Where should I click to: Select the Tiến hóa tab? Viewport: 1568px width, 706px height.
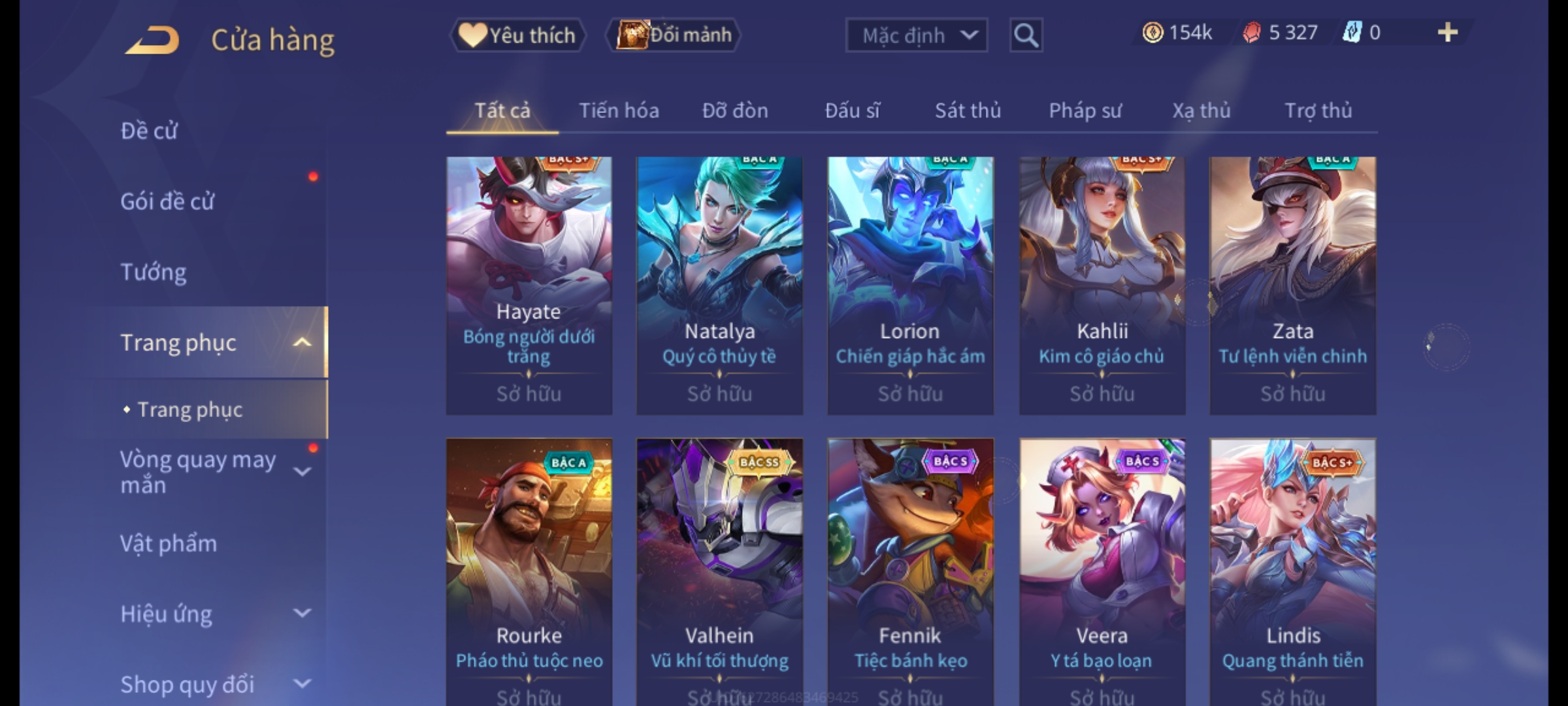coord(619,110)
